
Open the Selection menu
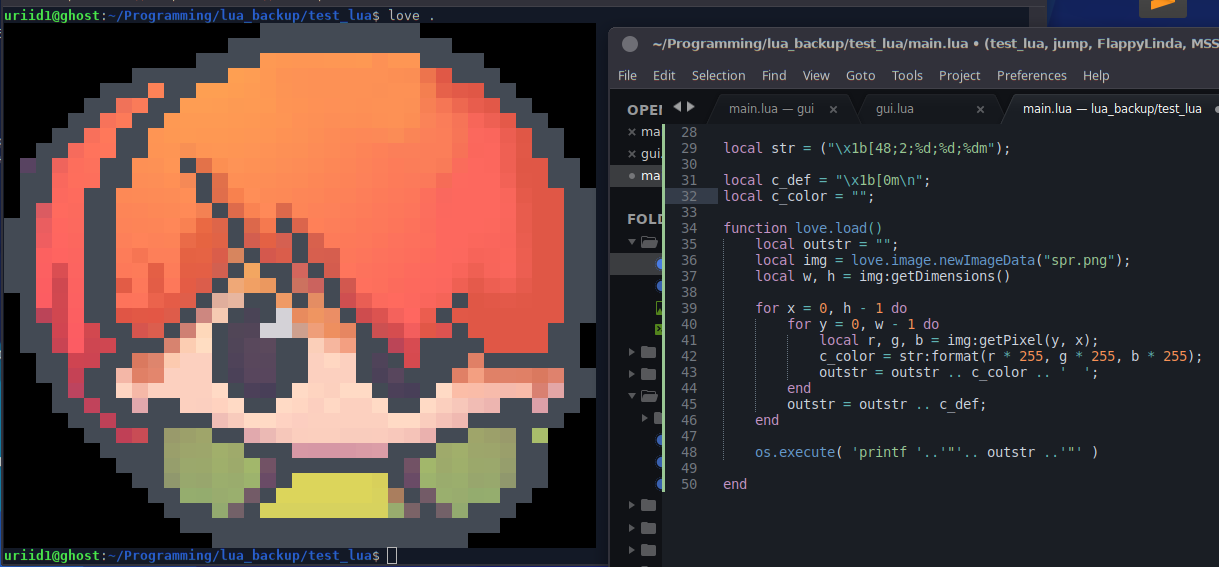pos(718,75)
